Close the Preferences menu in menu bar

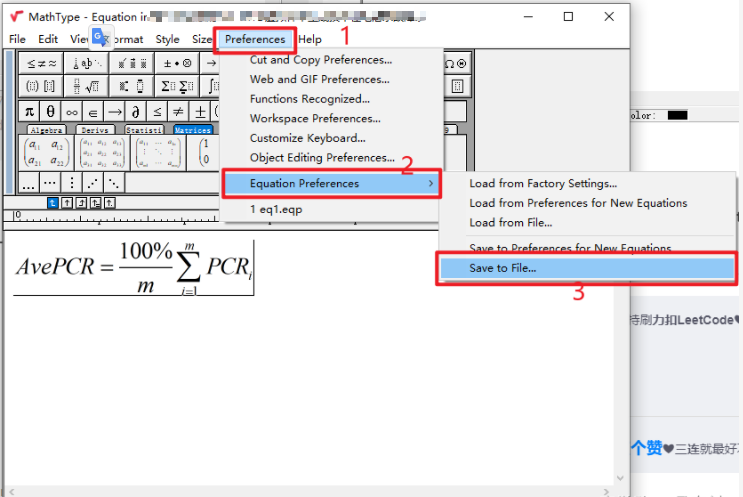[x=255, y=39]
